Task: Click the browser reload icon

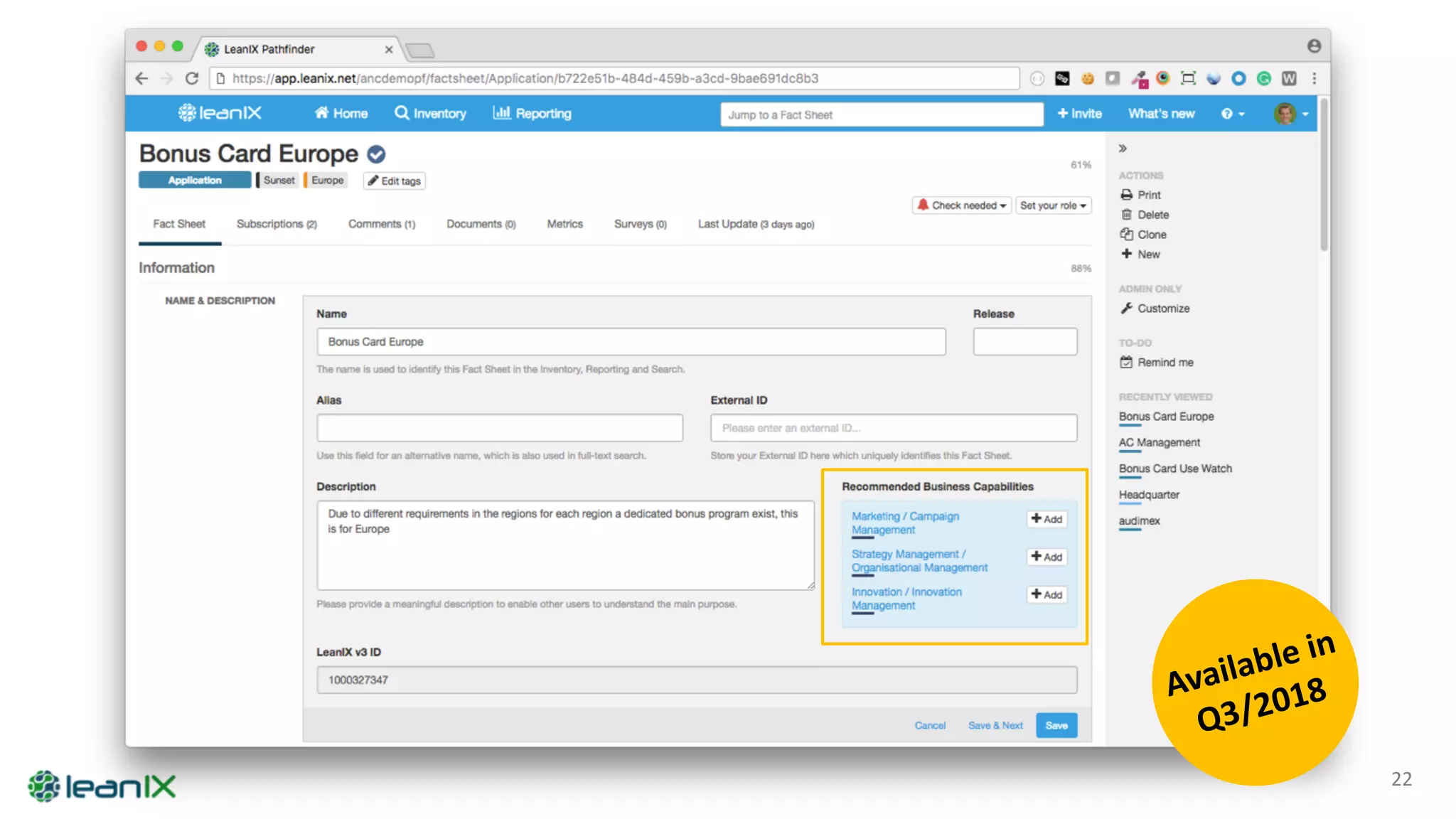Action: click(x=192, y=78)
